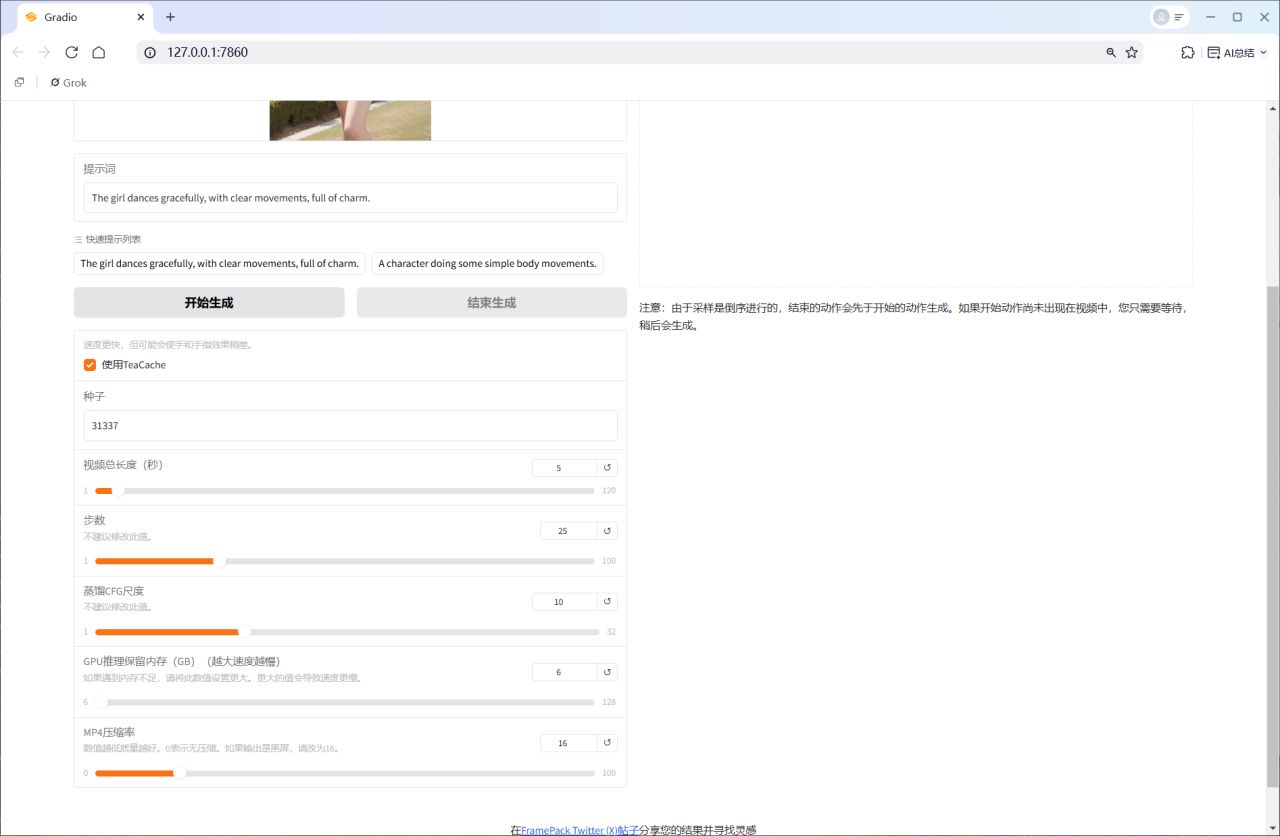Open a new browser tab
Image resolution: width=1280 pixels, height=836 pixels.
point(170,17)
